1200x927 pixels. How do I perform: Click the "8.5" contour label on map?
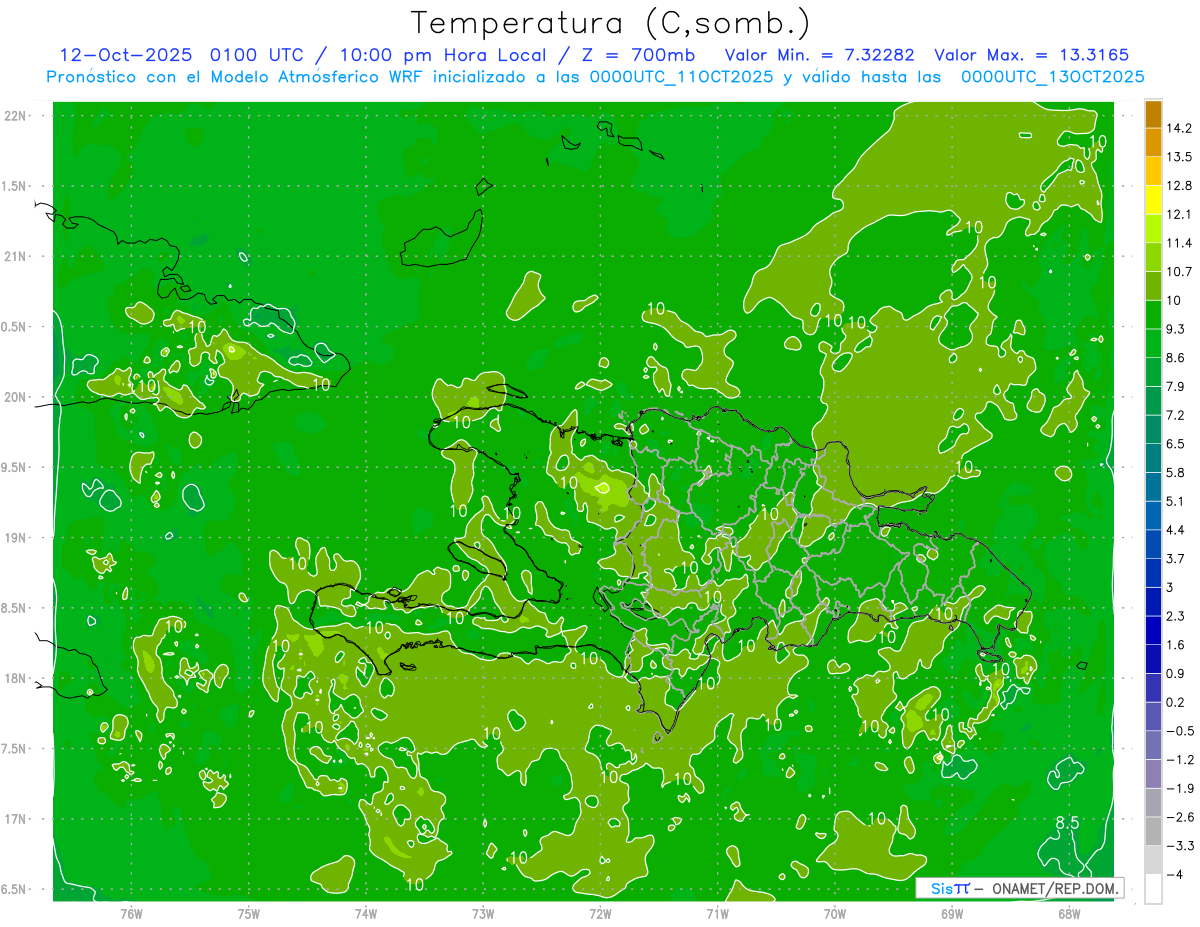[1068, 822]
